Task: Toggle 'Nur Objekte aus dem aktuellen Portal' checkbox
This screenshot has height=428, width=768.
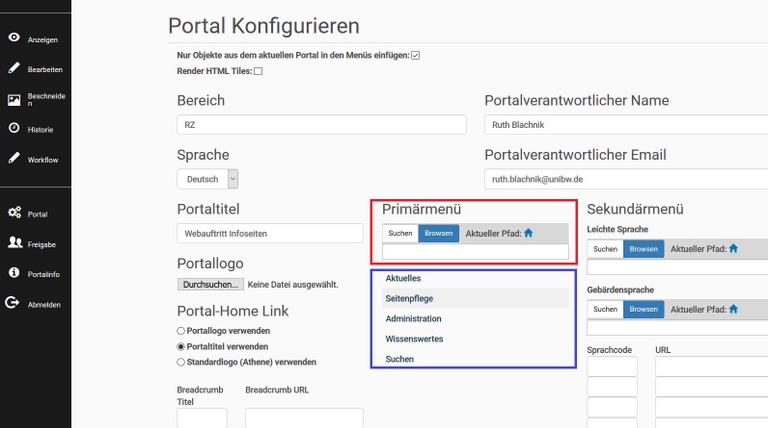Action: (415, 55)
